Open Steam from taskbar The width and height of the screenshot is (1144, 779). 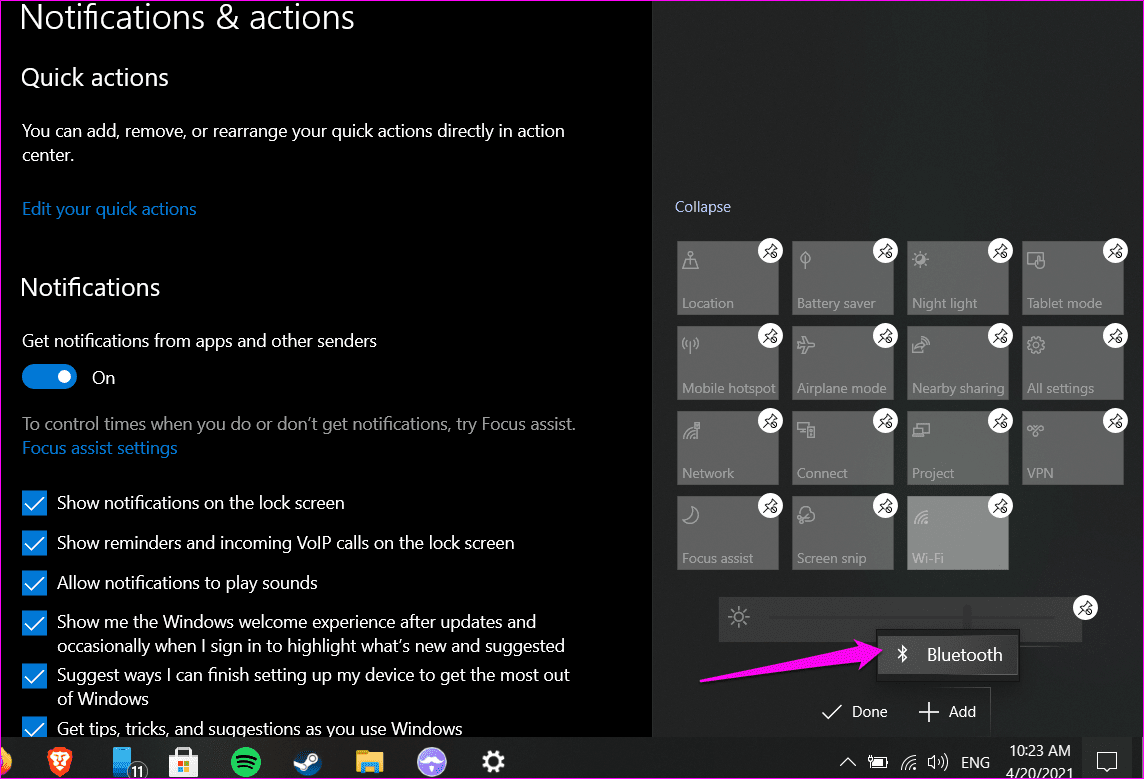[x=307, y=761]
